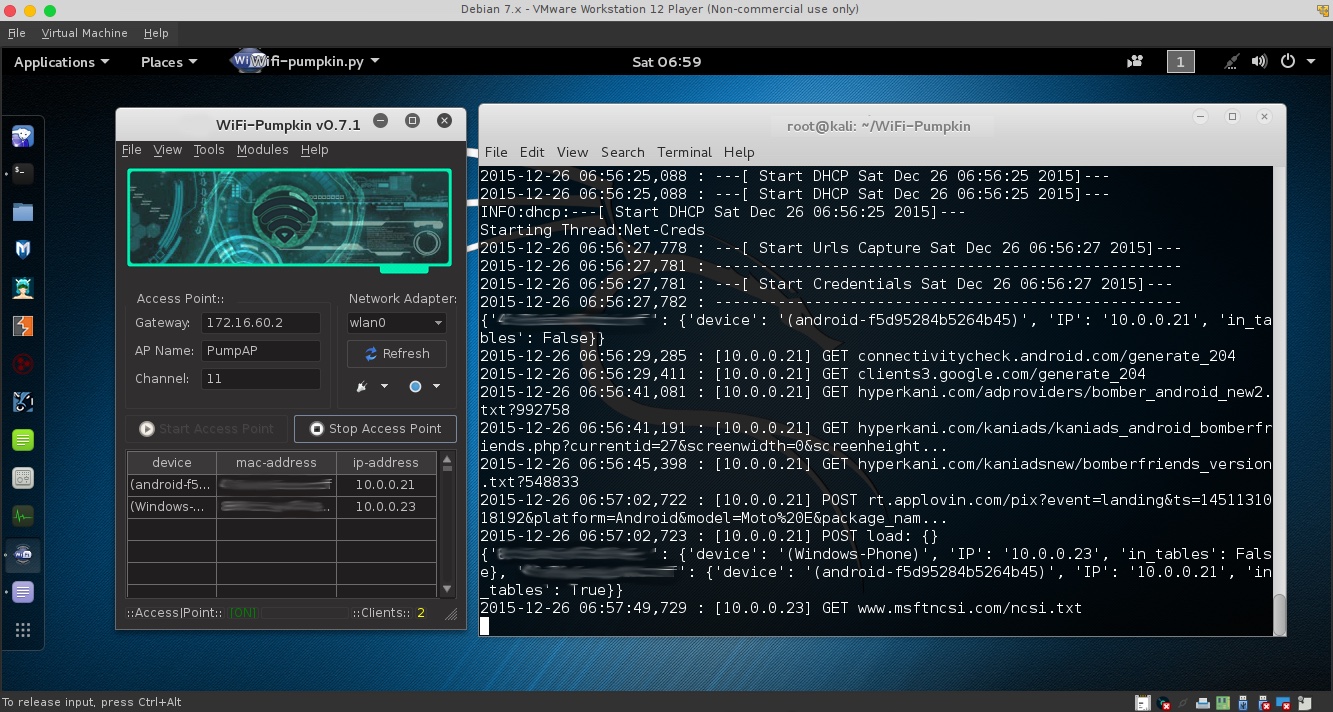Show all applications grid in the dock

click(x=23, y=630)
